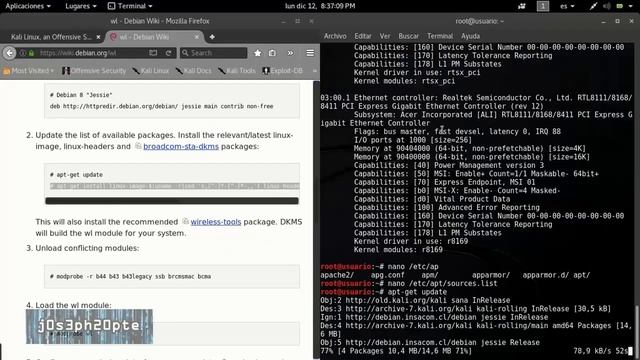Open Exploit-DB bookmark
The width and height of the screenshot is (640, 360).
(283, 71)
